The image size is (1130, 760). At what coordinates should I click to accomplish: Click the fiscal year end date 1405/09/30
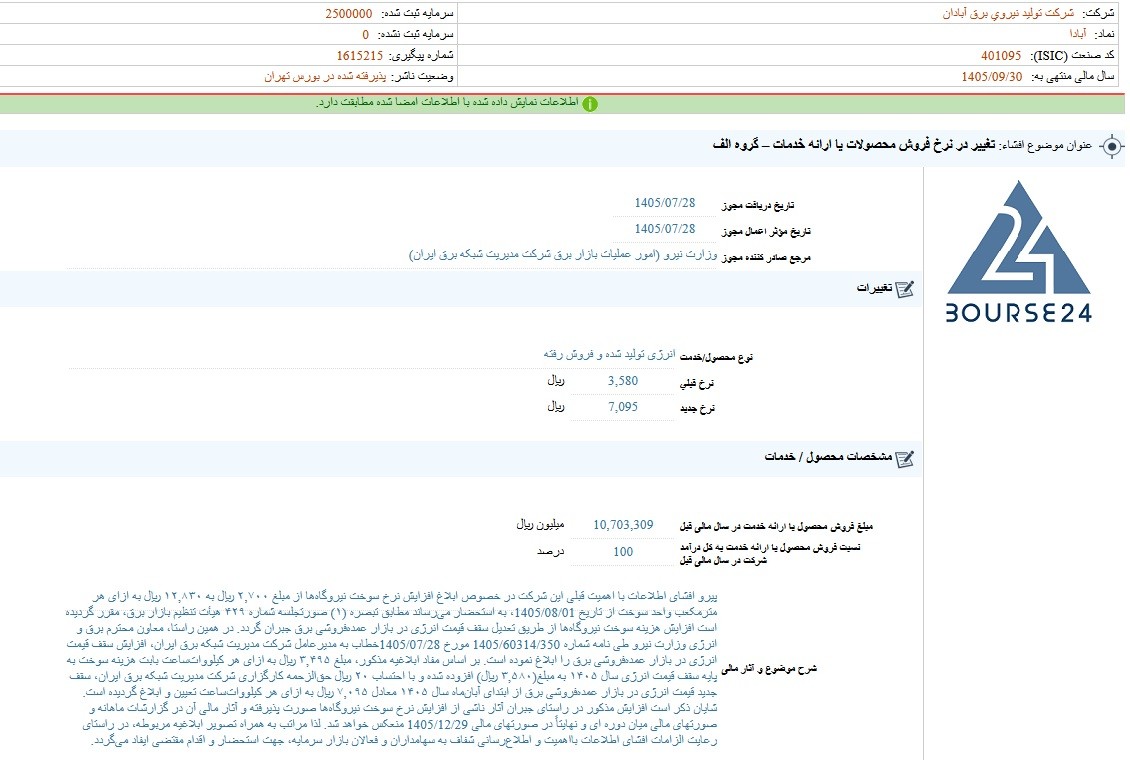(x=992, y=76)
